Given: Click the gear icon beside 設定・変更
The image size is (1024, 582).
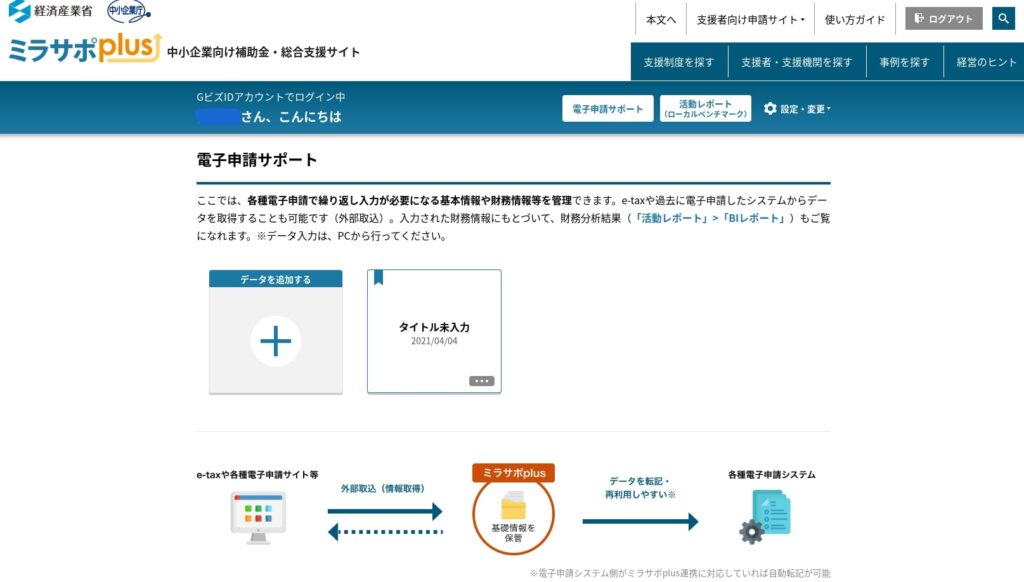Looking at the screenshot, I should [x=771, y=108].
